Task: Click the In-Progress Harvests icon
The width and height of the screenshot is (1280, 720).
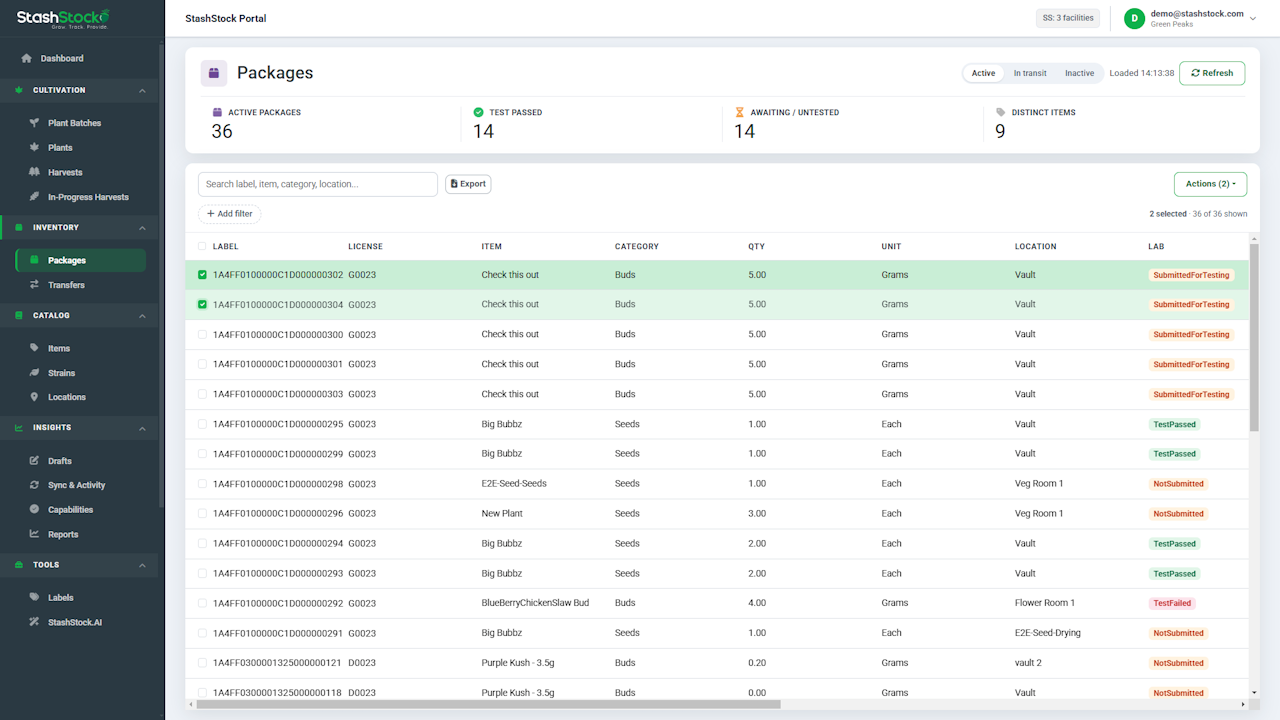Action: [x=34, y=197]
